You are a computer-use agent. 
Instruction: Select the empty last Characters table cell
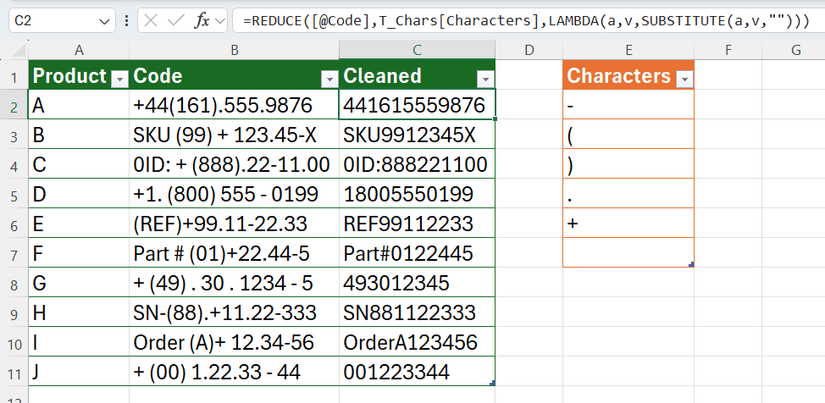(x=628, y=253)
